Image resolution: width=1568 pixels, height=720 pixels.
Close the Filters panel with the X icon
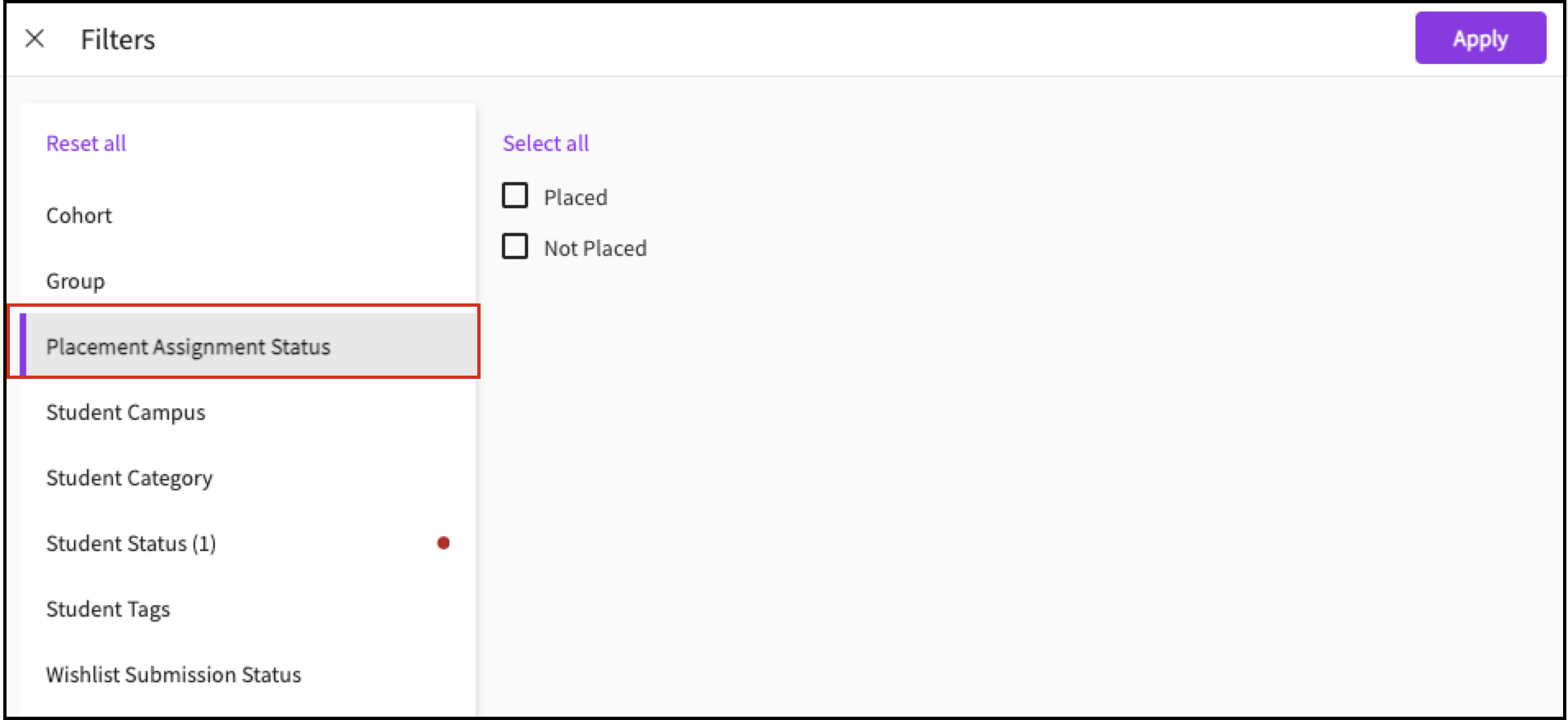(34, 39)
